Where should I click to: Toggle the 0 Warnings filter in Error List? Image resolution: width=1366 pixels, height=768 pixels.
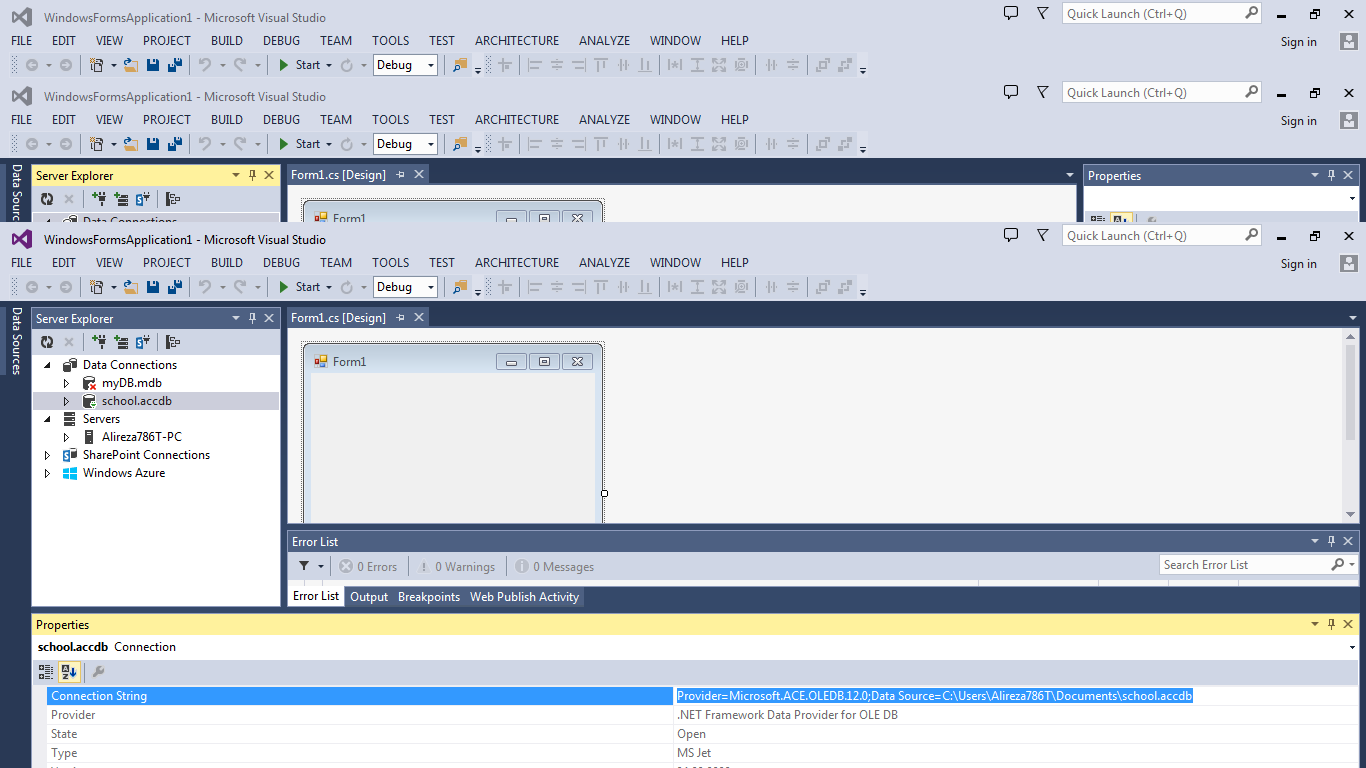click(456, 566)
